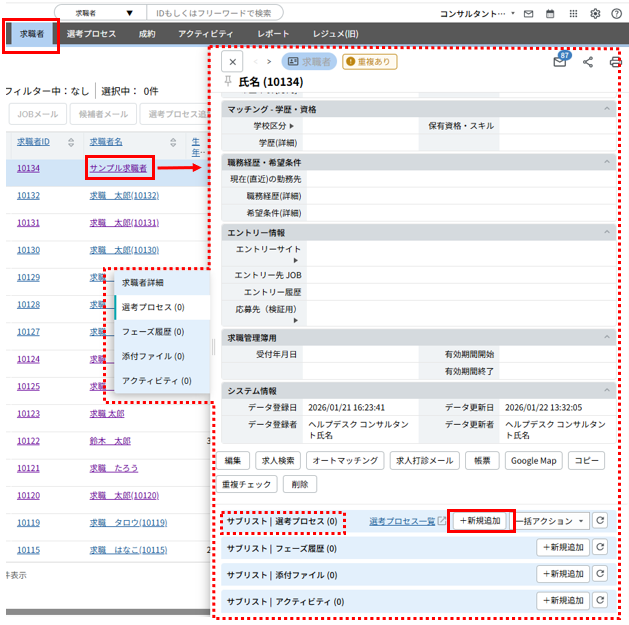Open the settings gear icon
The image size is (629, 625).
coord(596,14)
